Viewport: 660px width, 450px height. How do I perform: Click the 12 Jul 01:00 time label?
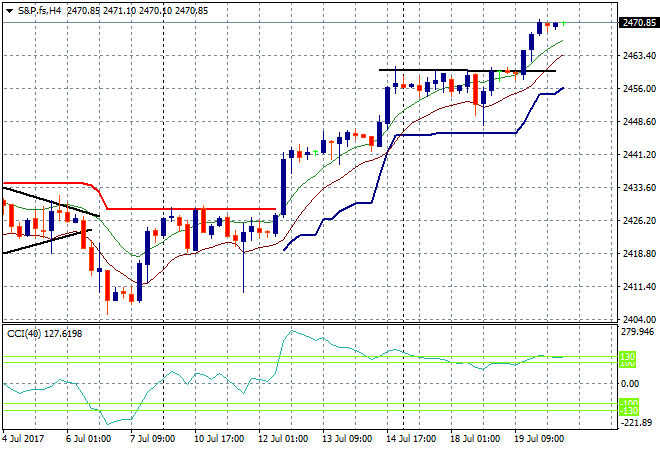283,439
